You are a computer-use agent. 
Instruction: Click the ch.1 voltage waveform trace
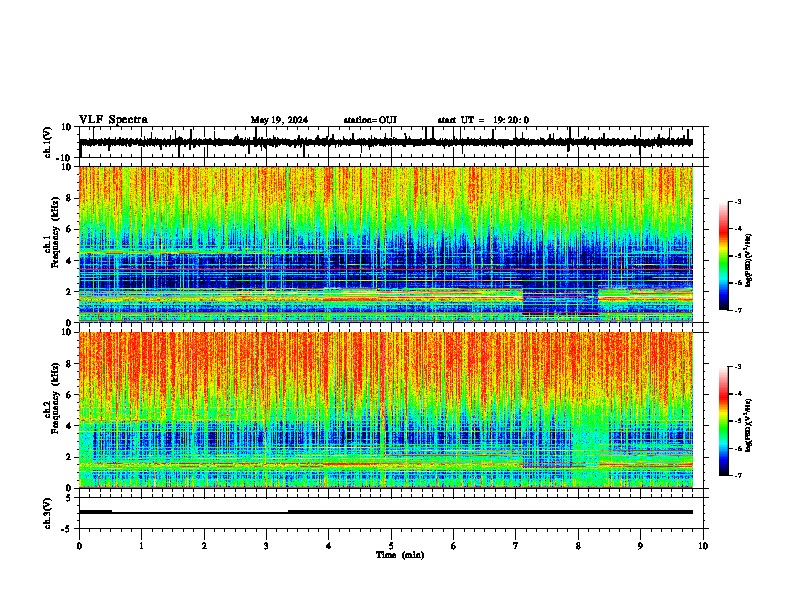coord(385,142)
